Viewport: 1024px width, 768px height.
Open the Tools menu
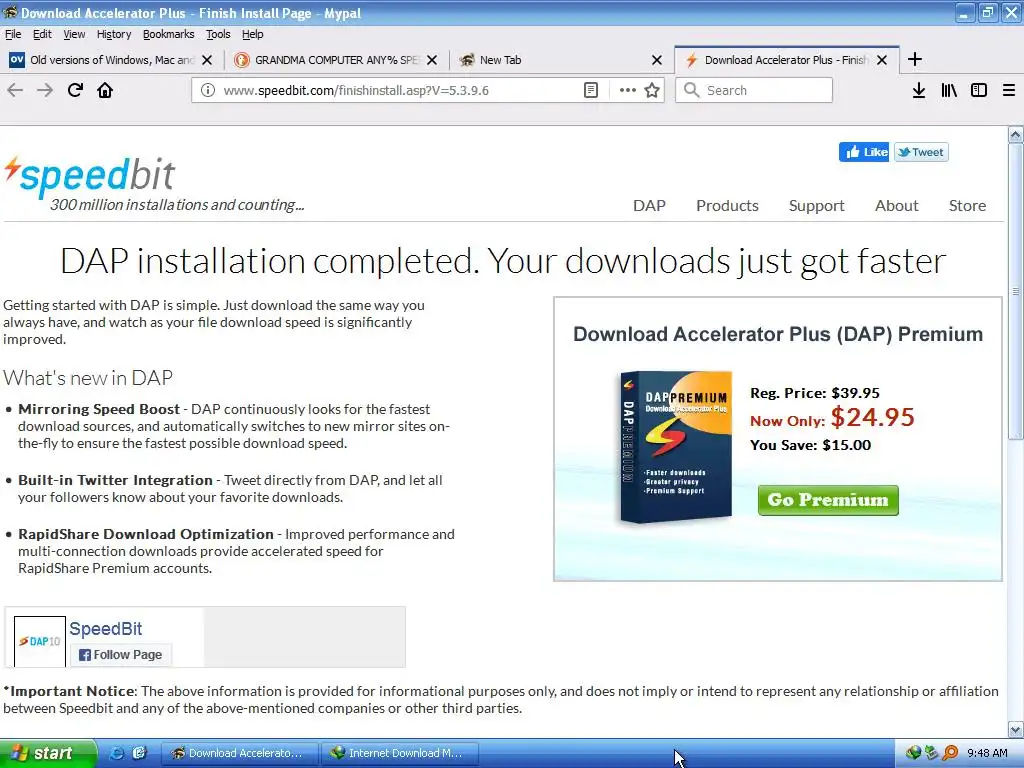click(217, 34)
